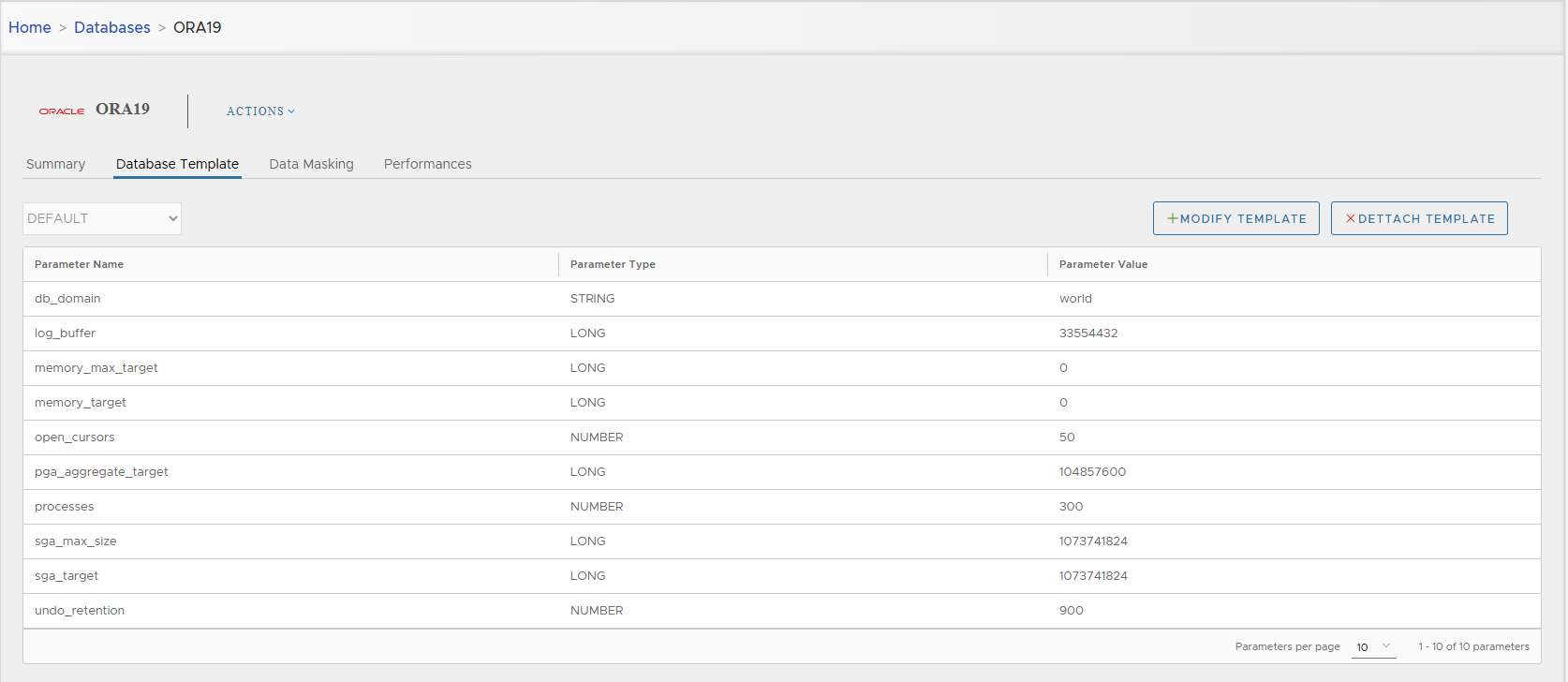The height and width of the screenshot is (682, 1568).
Task: Open the parameters per page dropdown
Action: click(x=1373, y=646)
